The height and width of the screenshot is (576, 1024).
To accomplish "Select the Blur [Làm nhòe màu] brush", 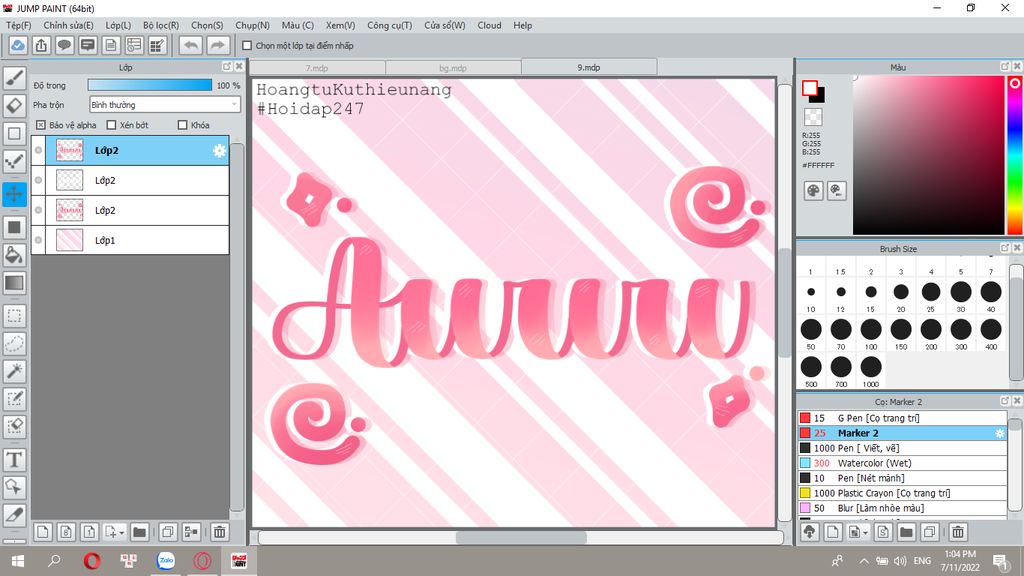I will (x=902, y=508).
